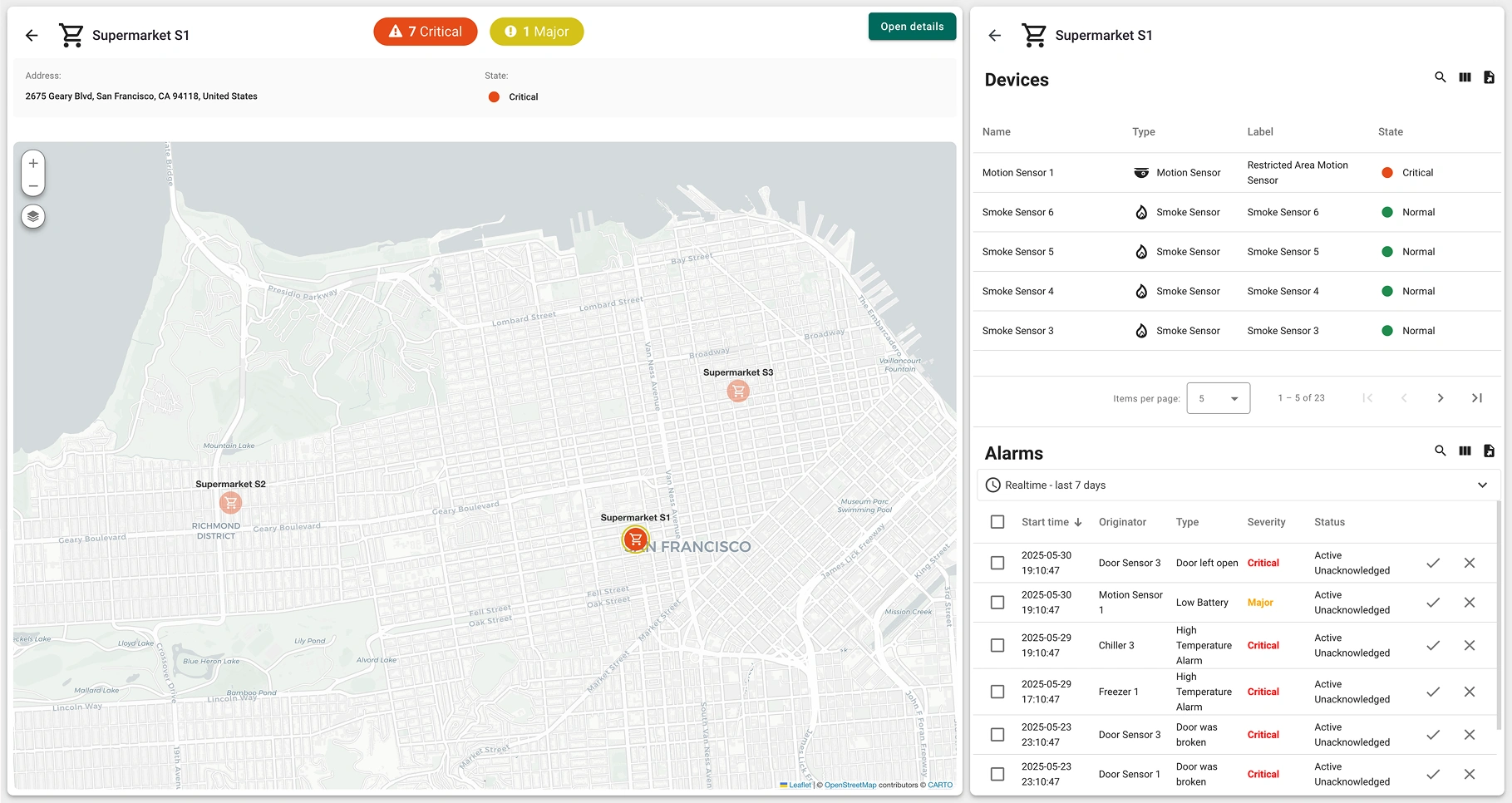
Task: Open the map layers selector
Action: coord(32,216)
